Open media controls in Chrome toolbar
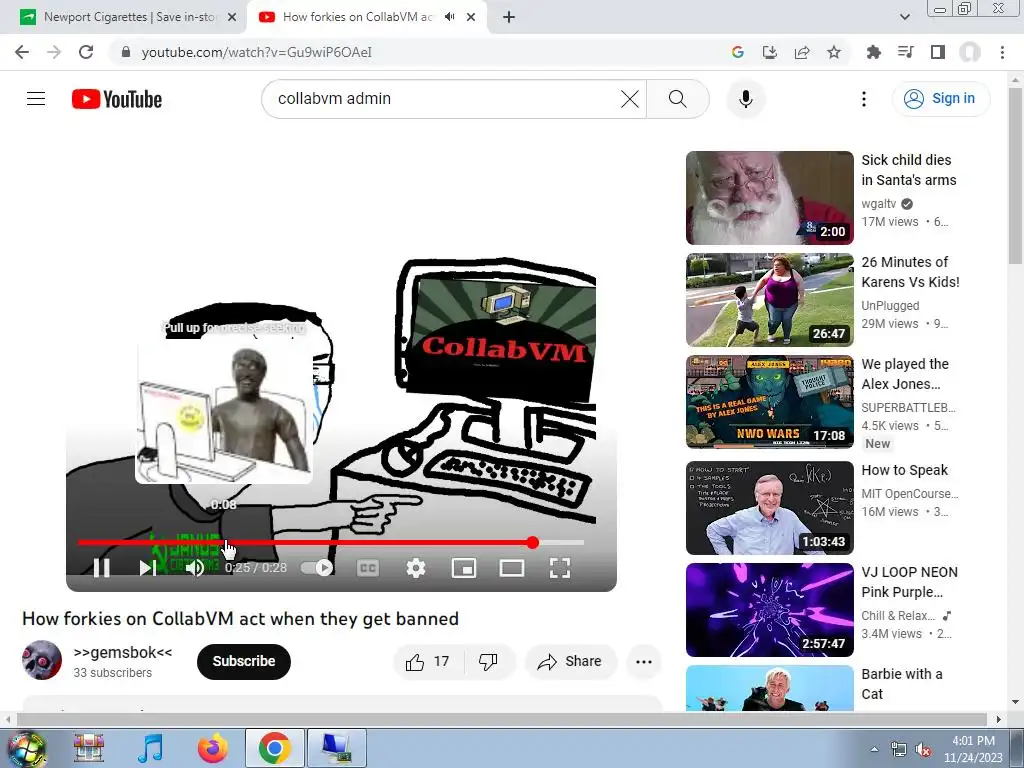This screenshot has height=768, width=1024. coord(905,52)
